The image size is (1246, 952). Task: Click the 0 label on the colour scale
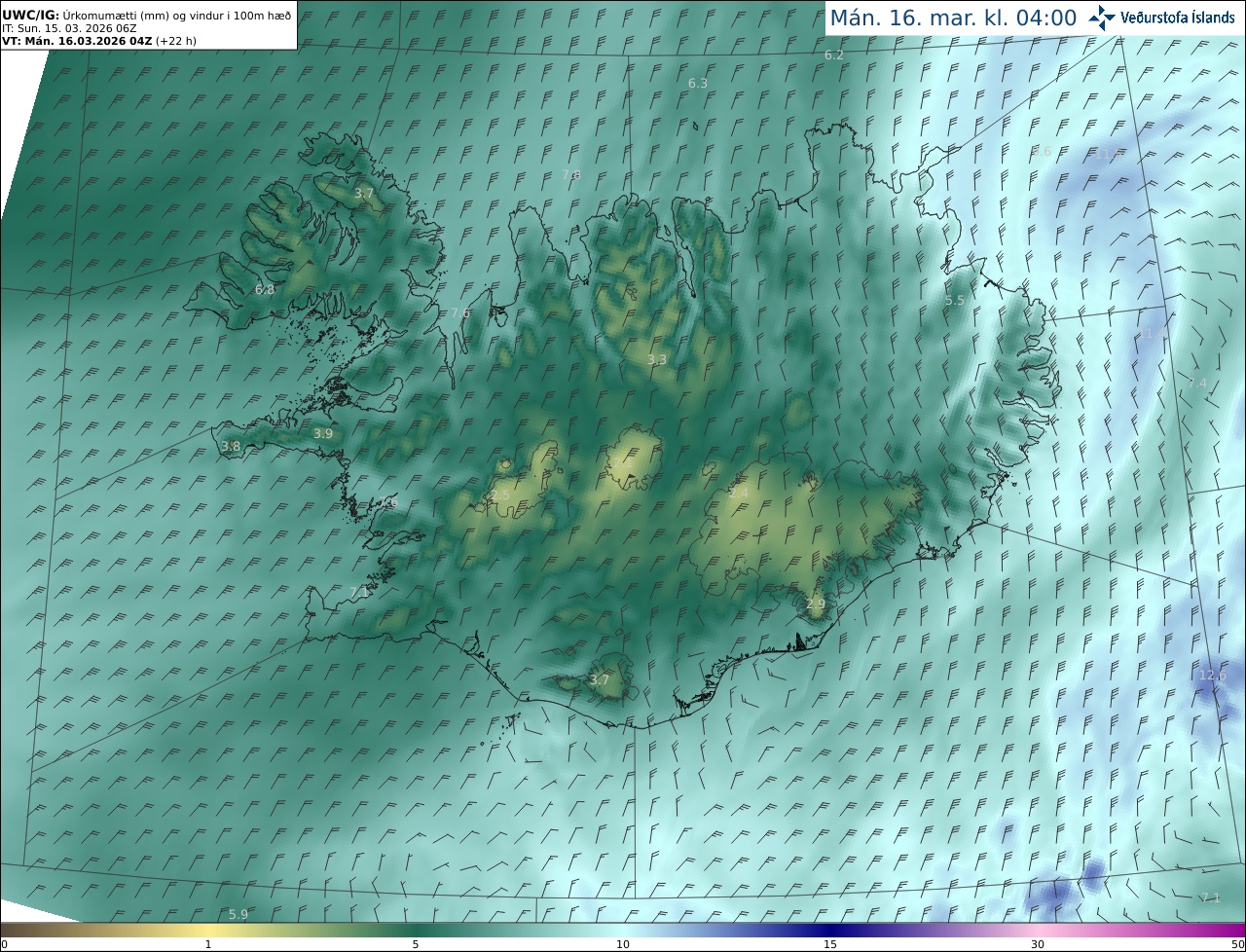(4, 944)
